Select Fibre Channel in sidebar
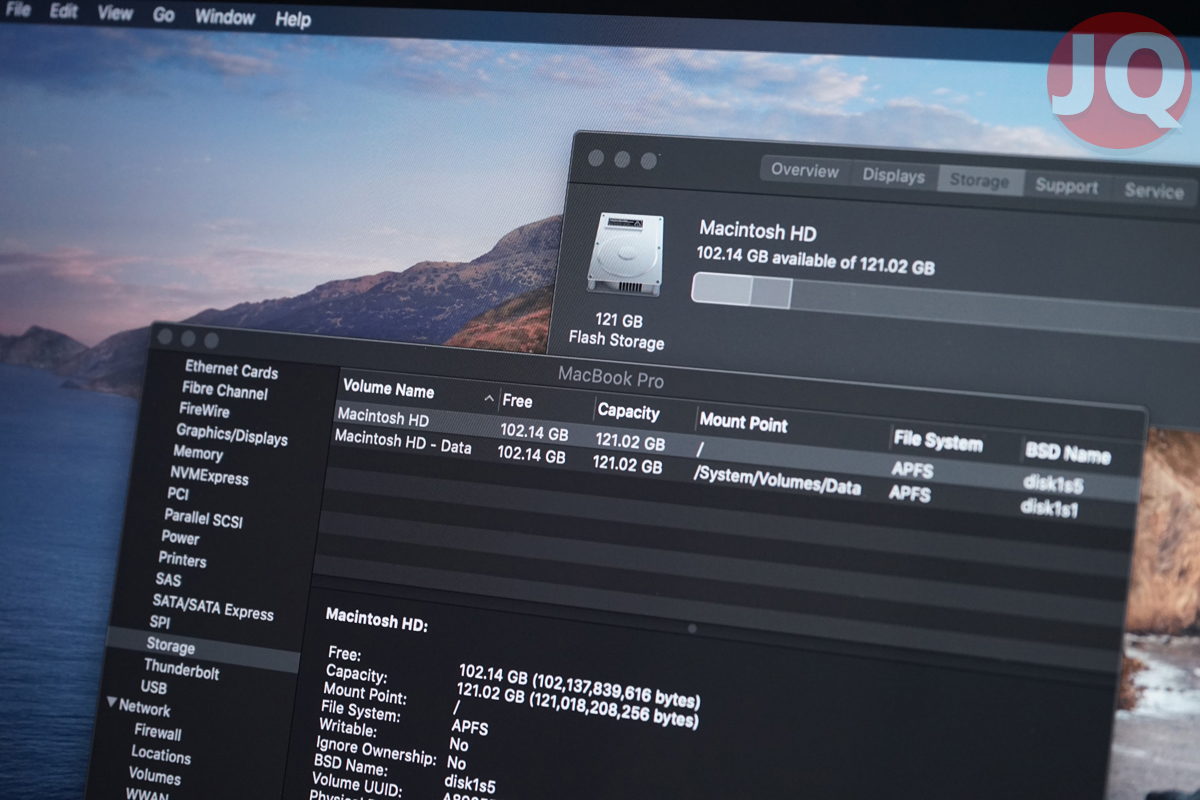 tap(224, 390)
